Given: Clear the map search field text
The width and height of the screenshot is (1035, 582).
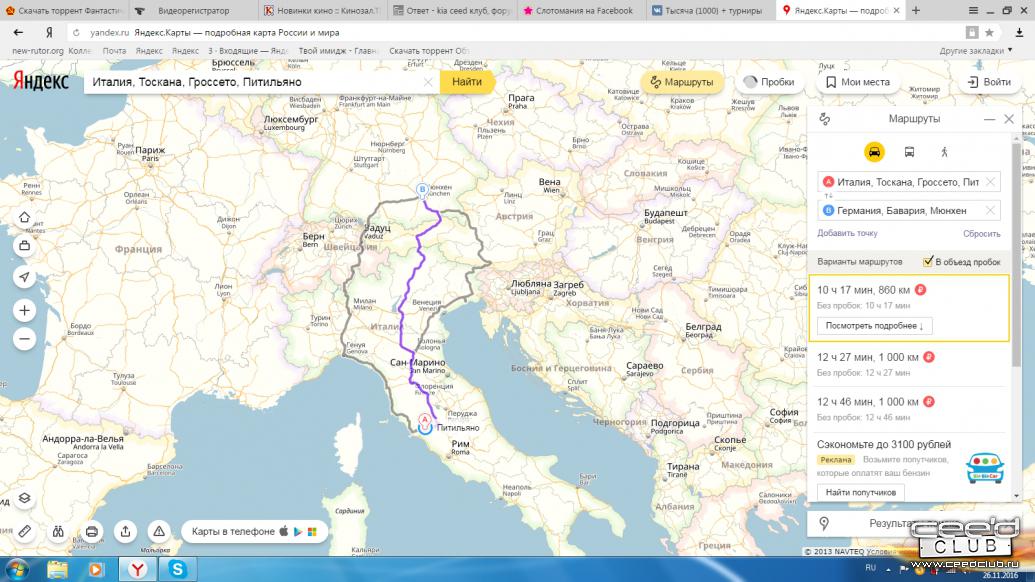Looking at the screenshot, I should [428, 82].
